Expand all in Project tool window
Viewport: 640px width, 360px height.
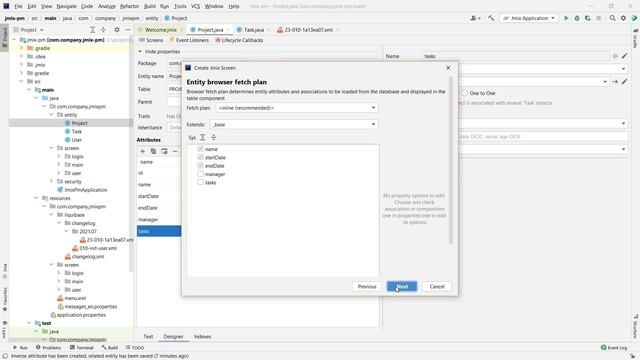(93, 30)
